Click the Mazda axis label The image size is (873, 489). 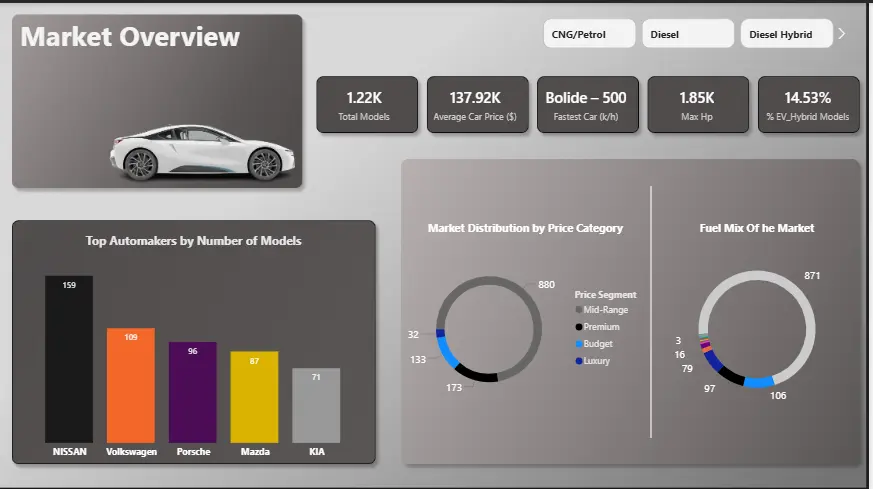click(255, 452)
